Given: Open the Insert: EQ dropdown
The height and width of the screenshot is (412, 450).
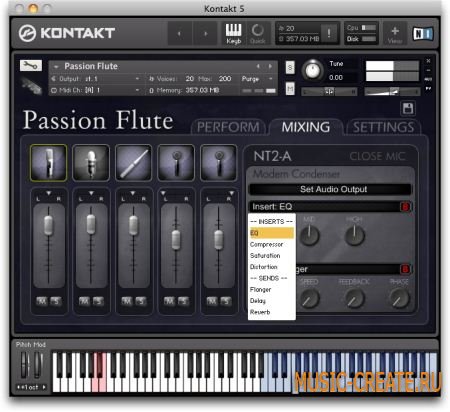Looking at the screenshot, I should 324,207.
